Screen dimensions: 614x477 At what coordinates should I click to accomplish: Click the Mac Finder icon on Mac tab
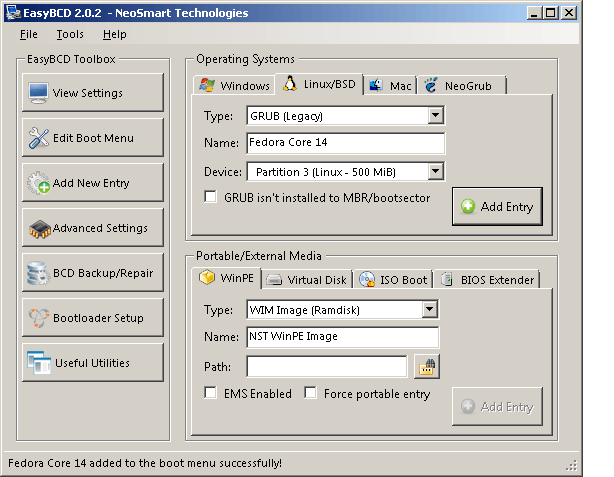click(x=376, y=85)
